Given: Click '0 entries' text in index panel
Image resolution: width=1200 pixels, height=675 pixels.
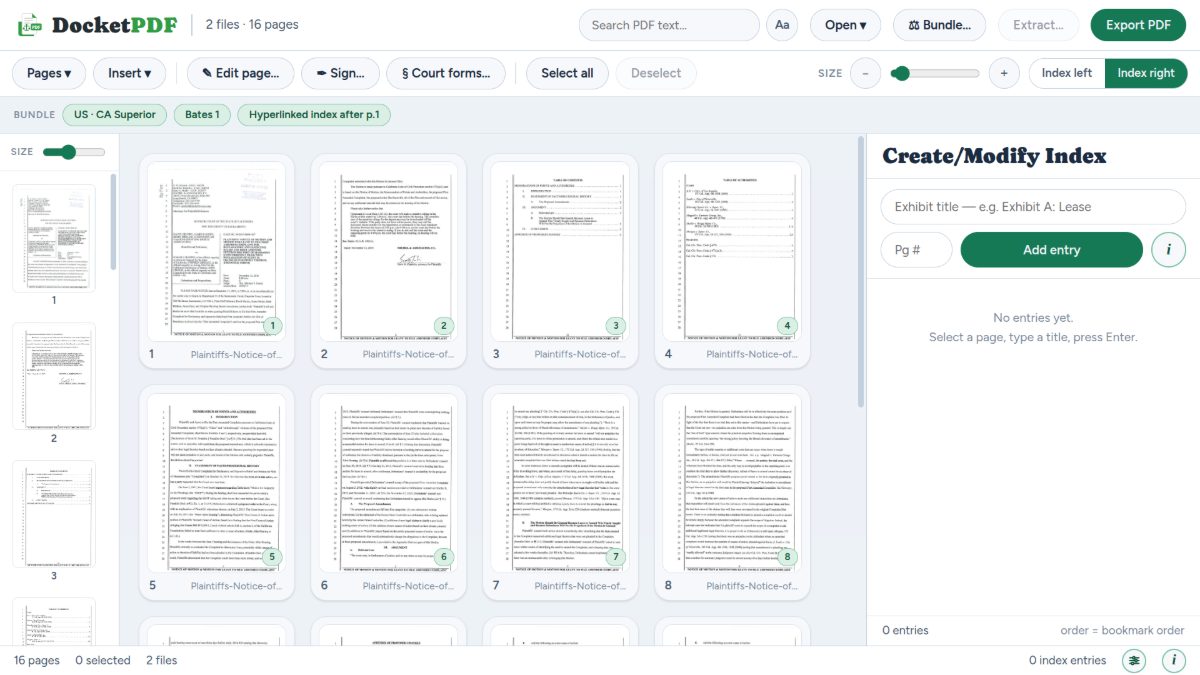Looking at the screenshot, I should (x=905, y=630).
